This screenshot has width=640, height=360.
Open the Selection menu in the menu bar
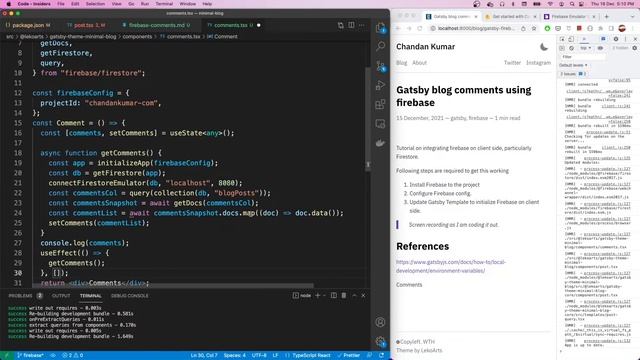point(95,4)
